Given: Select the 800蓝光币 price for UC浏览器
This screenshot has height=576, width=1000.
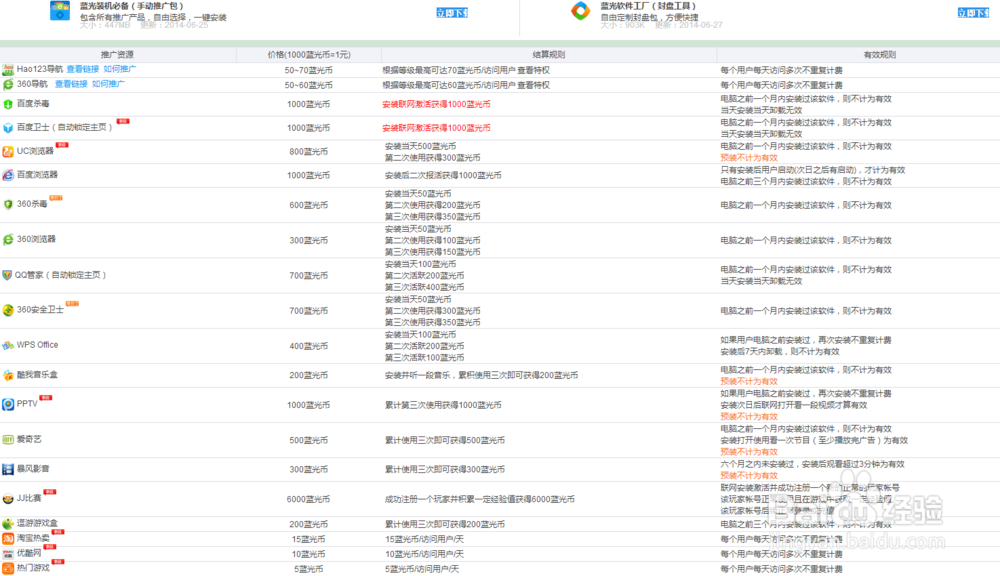Looking at the screenshot, I should pyautogui.click(x=309, y=152).
